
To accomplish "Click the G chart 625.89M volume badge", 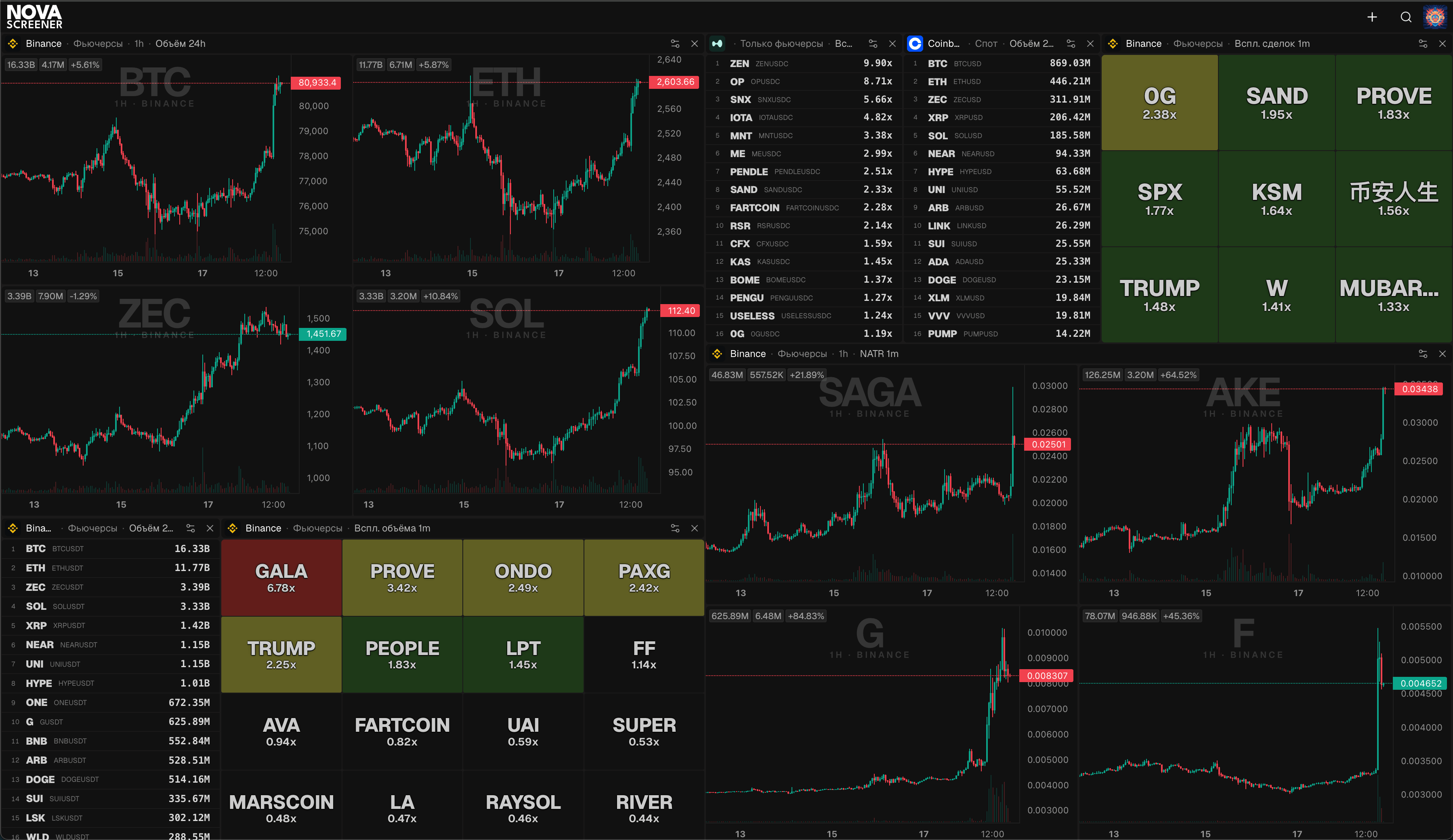I will (729, 616).
